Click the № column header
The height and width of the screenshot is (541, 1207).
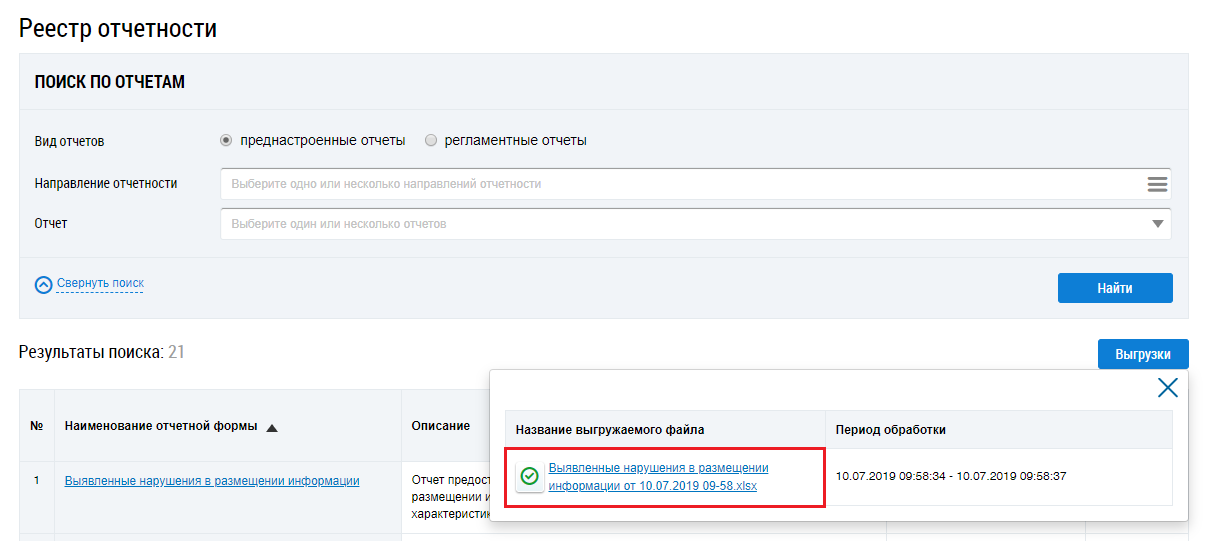(x=37, y=426)
